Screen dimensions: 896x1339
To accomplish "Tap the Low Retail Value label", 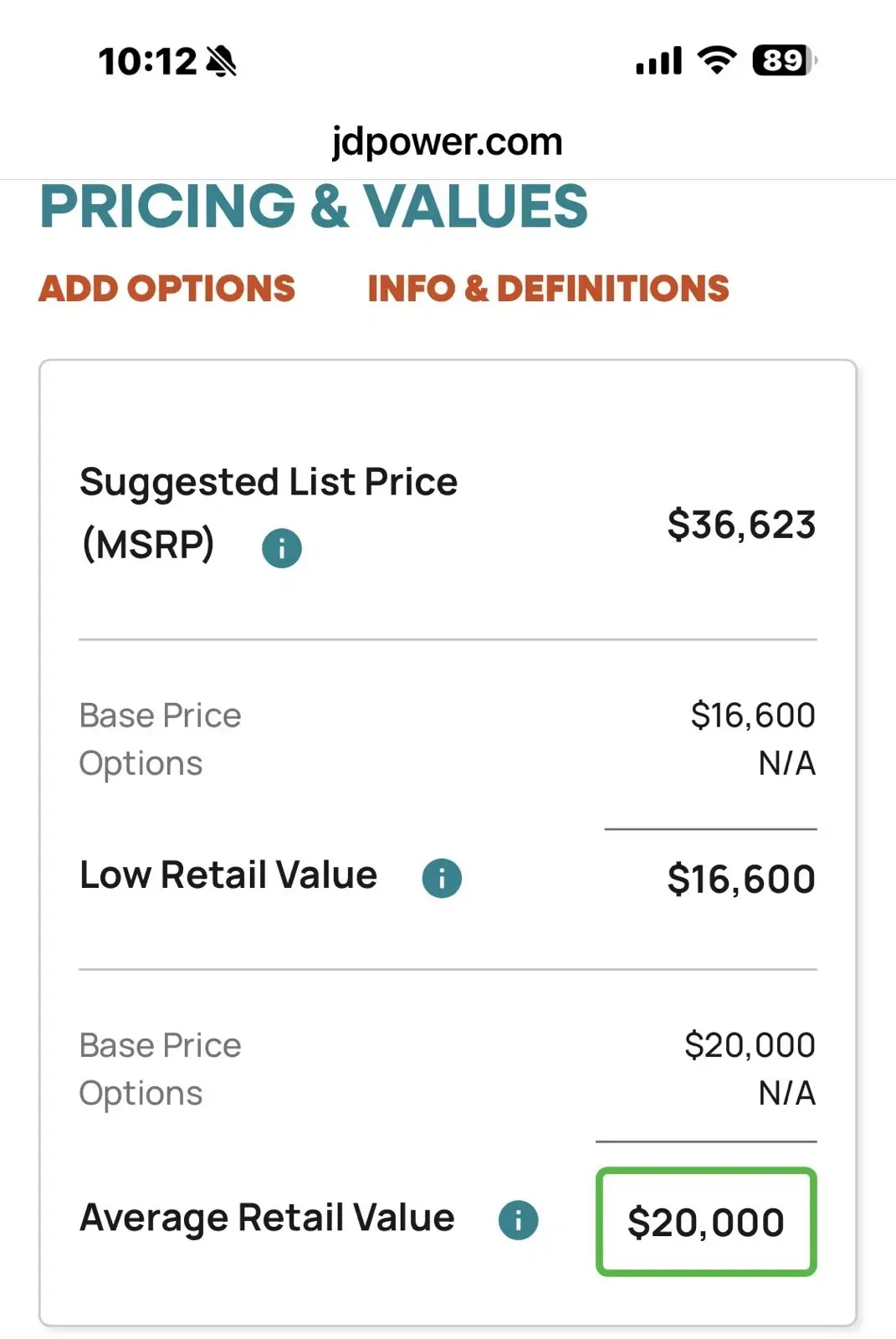I will click(x=228, y=875).
